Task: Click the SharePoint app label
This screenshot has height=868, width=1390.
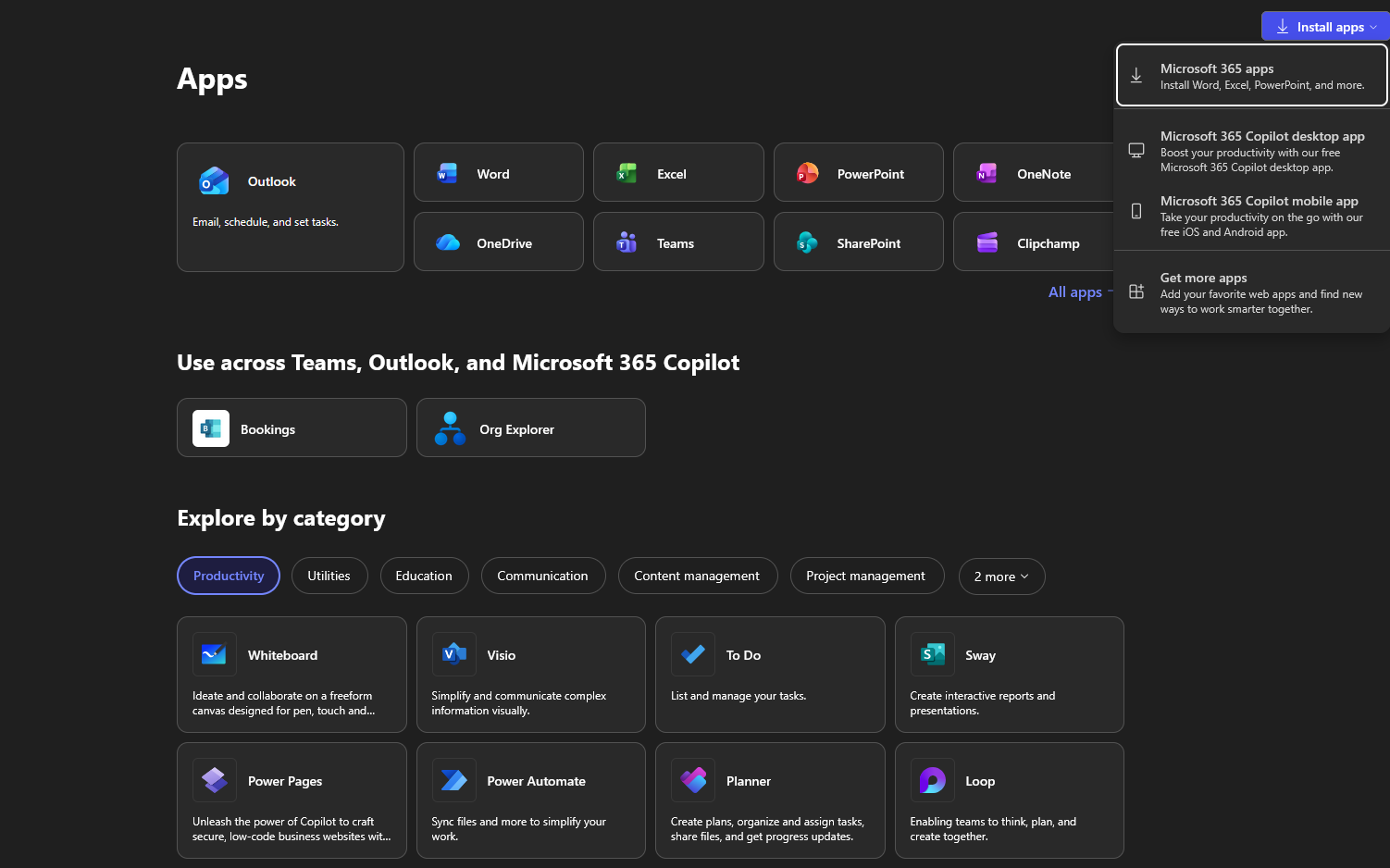Action: (869, 243)
